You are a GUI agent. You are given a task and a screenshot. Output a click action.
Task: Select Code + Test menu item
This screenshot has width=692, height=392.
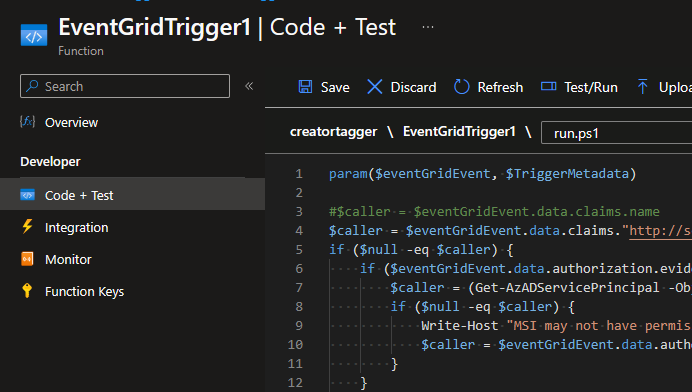click(132, 194)
